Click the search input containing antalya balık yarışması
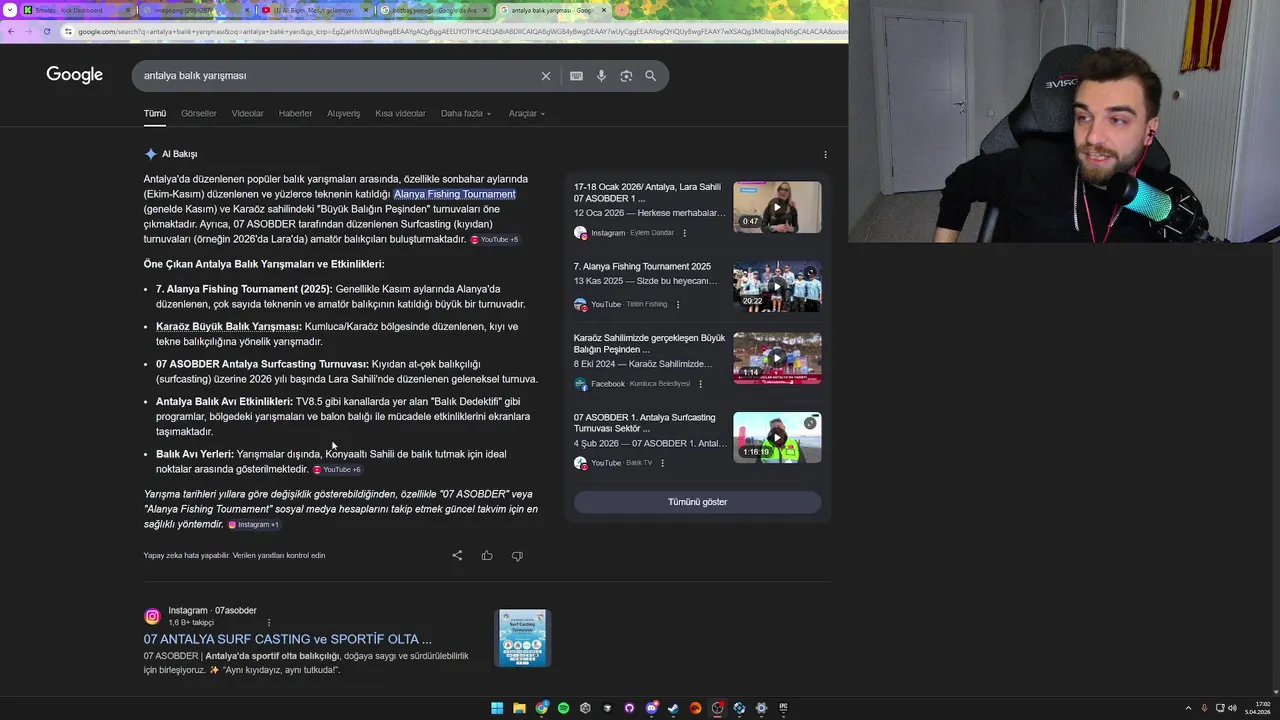This screenshot has height=720, width=1280. tap(335, 76)
